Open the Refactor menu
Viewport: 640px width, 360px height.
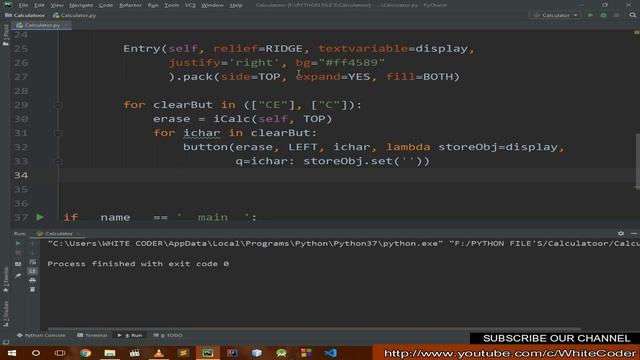pyautogui.click(x=130, y=5)
